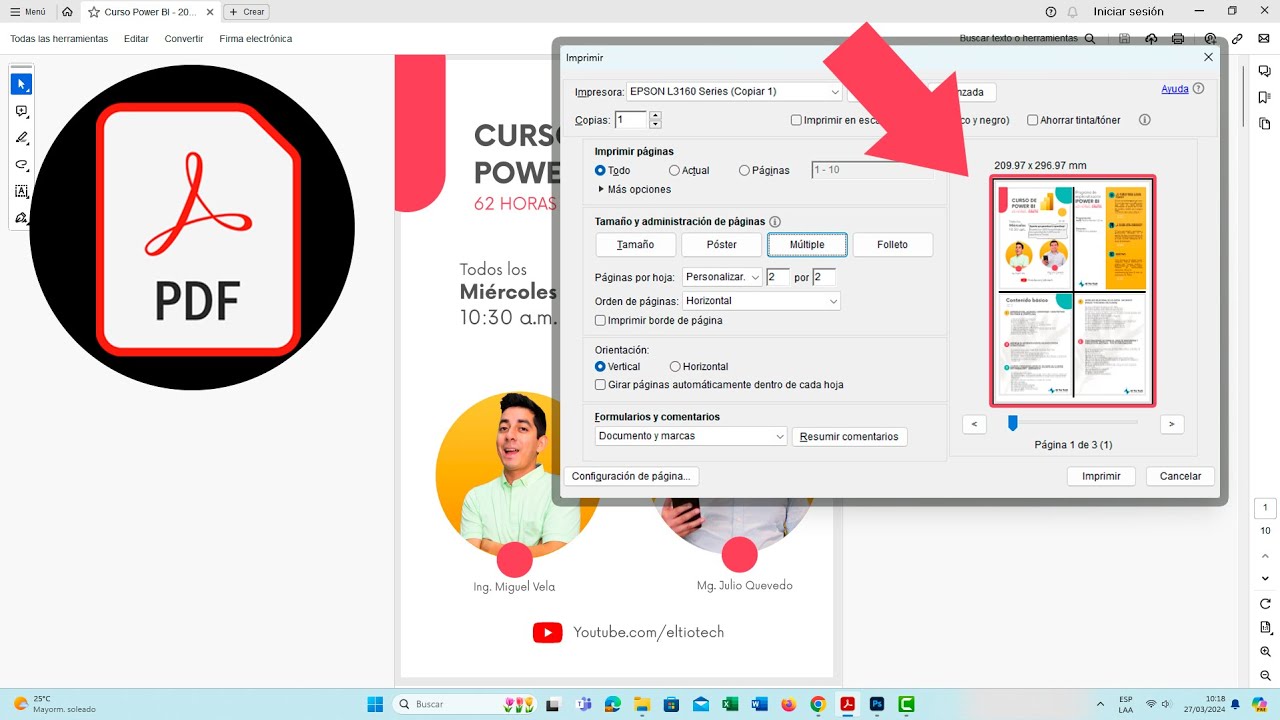The image size is (1280, 720).
Task: Click the print preview page slider
Action: 1012,423
